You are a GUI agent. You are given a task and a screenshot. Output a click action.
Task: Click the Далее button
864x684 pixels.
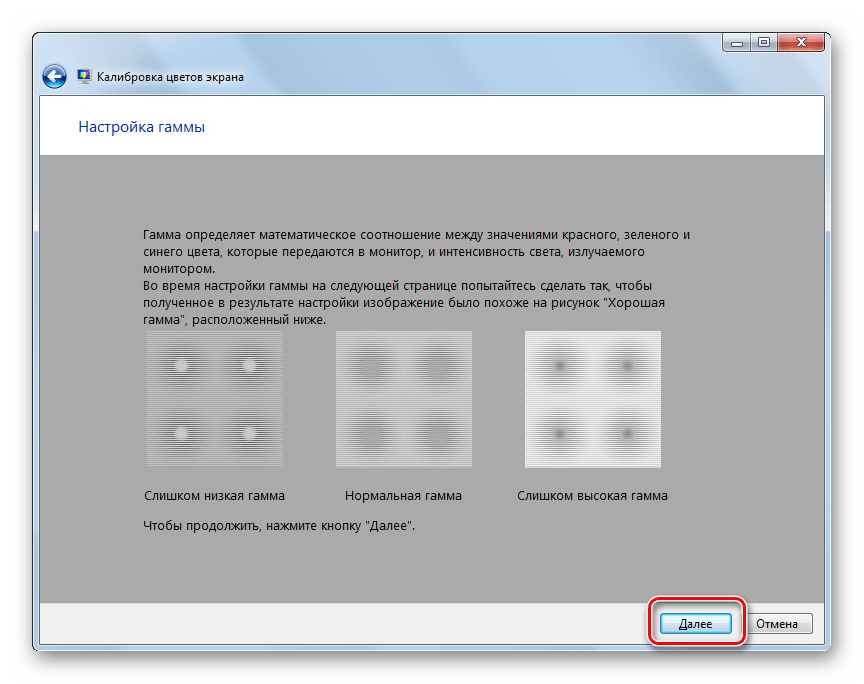coord(696,623)
